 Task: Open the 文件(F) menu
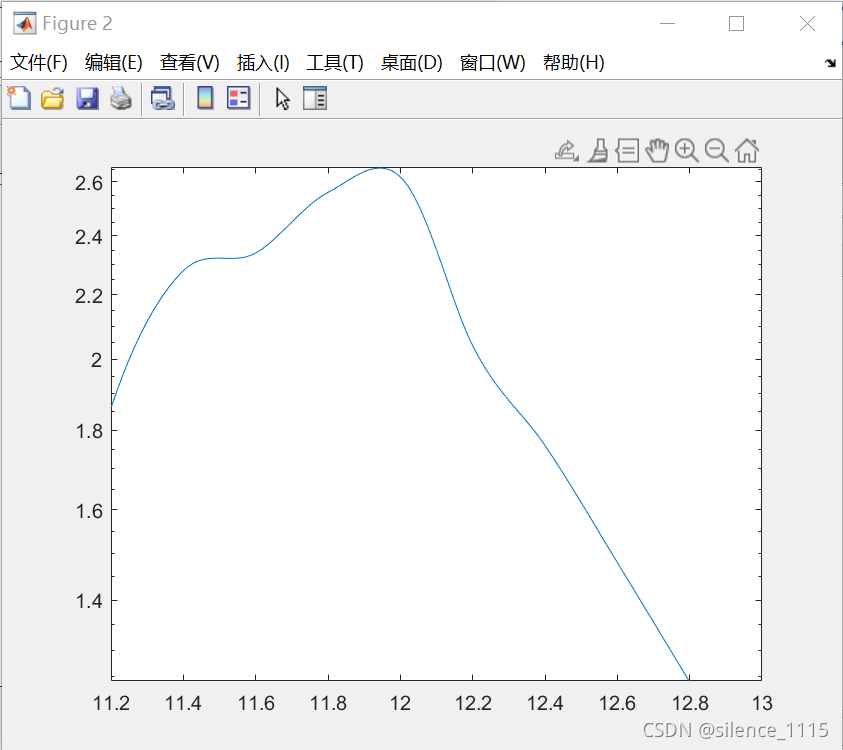coord(39,62)
